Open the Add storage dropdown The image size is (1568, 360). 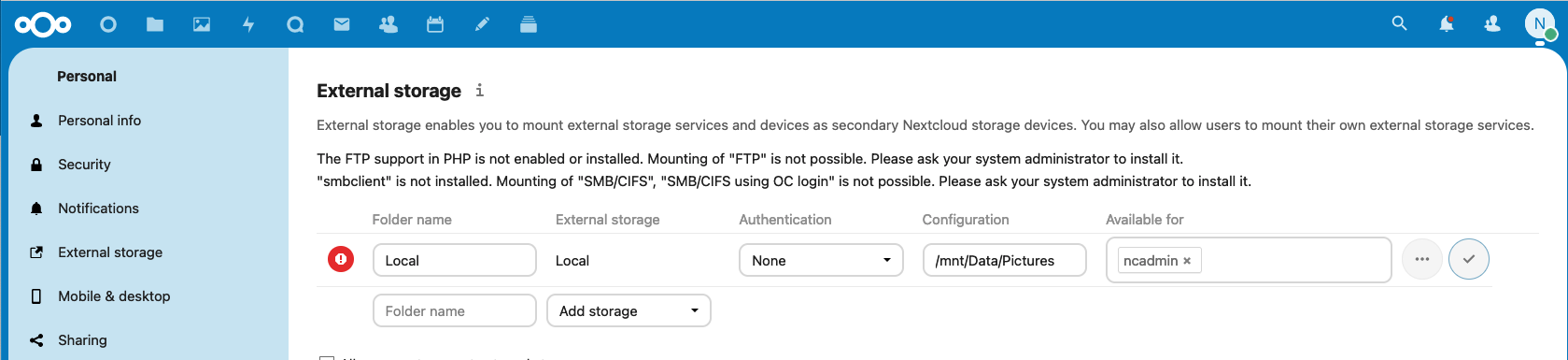(x=629, y=310)
